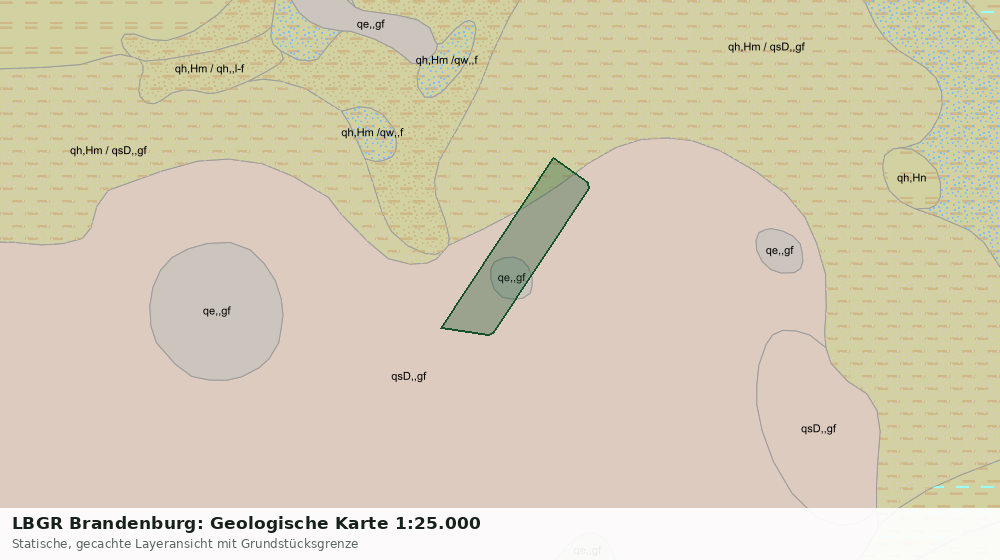
Task: Click the qsD,,gf label below the green parcel
Action: coord(409,376)
